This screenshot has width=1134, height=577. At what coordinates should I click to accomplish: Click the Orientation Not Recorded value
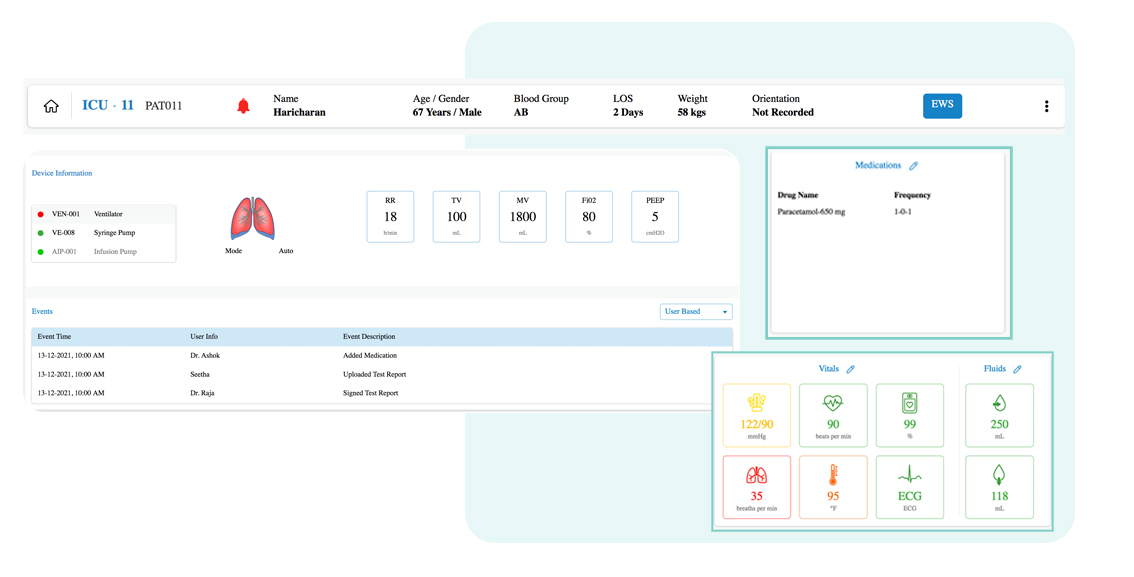783,113
